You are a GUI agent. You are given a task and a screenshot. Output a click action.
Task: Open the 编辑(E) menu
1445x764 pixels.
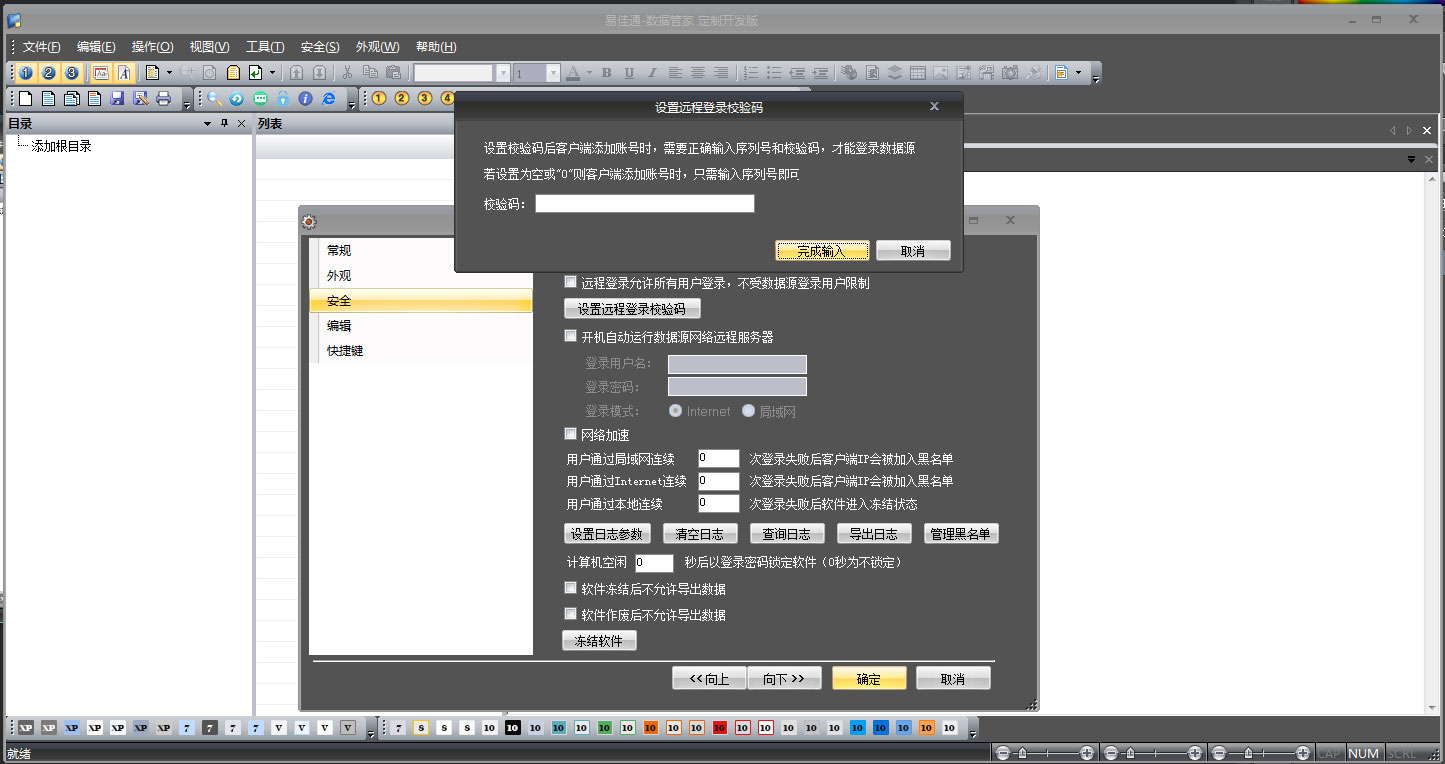click(x=96, y=47)
